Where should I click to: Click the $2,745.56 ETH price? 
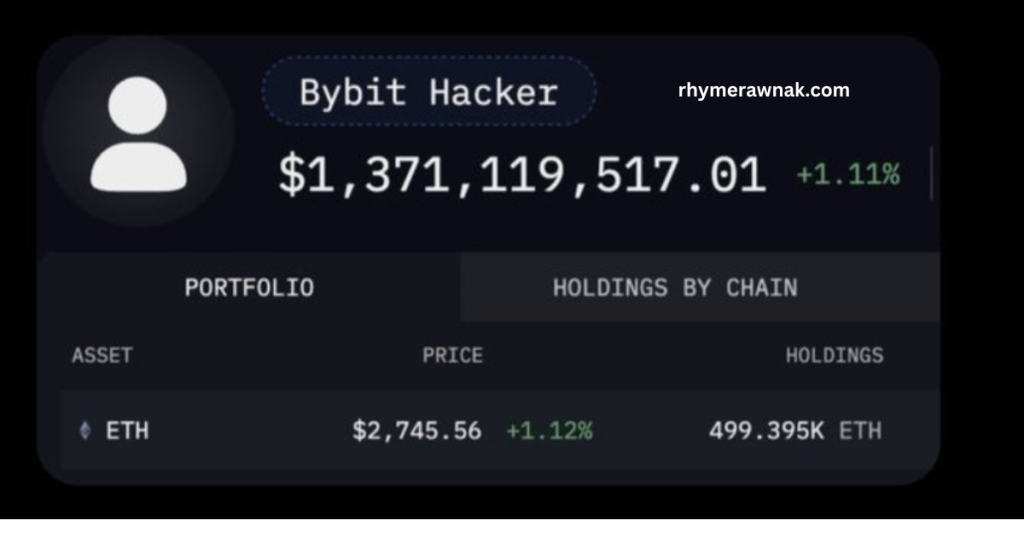(417, 430)
